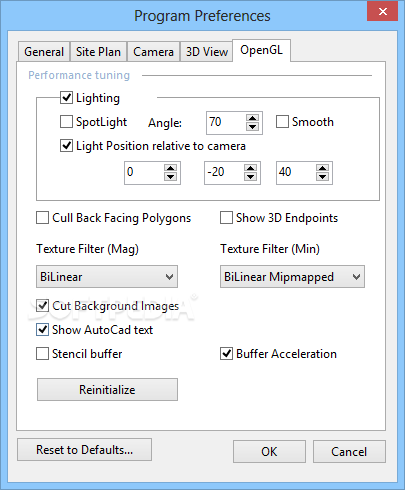This screenshot has height=490, width=405.
Task: Turn on Show 3D Endpoints
Action: (226, 218)
